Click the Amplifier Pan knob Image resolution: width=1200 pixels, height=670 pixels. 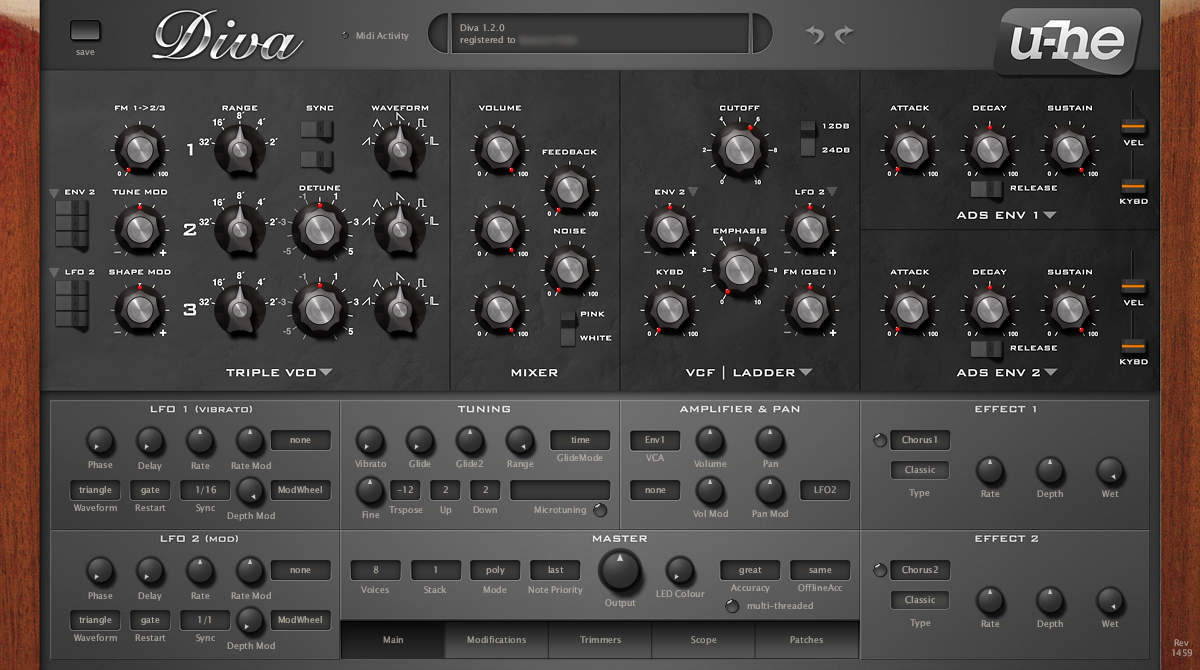(769, 440)
